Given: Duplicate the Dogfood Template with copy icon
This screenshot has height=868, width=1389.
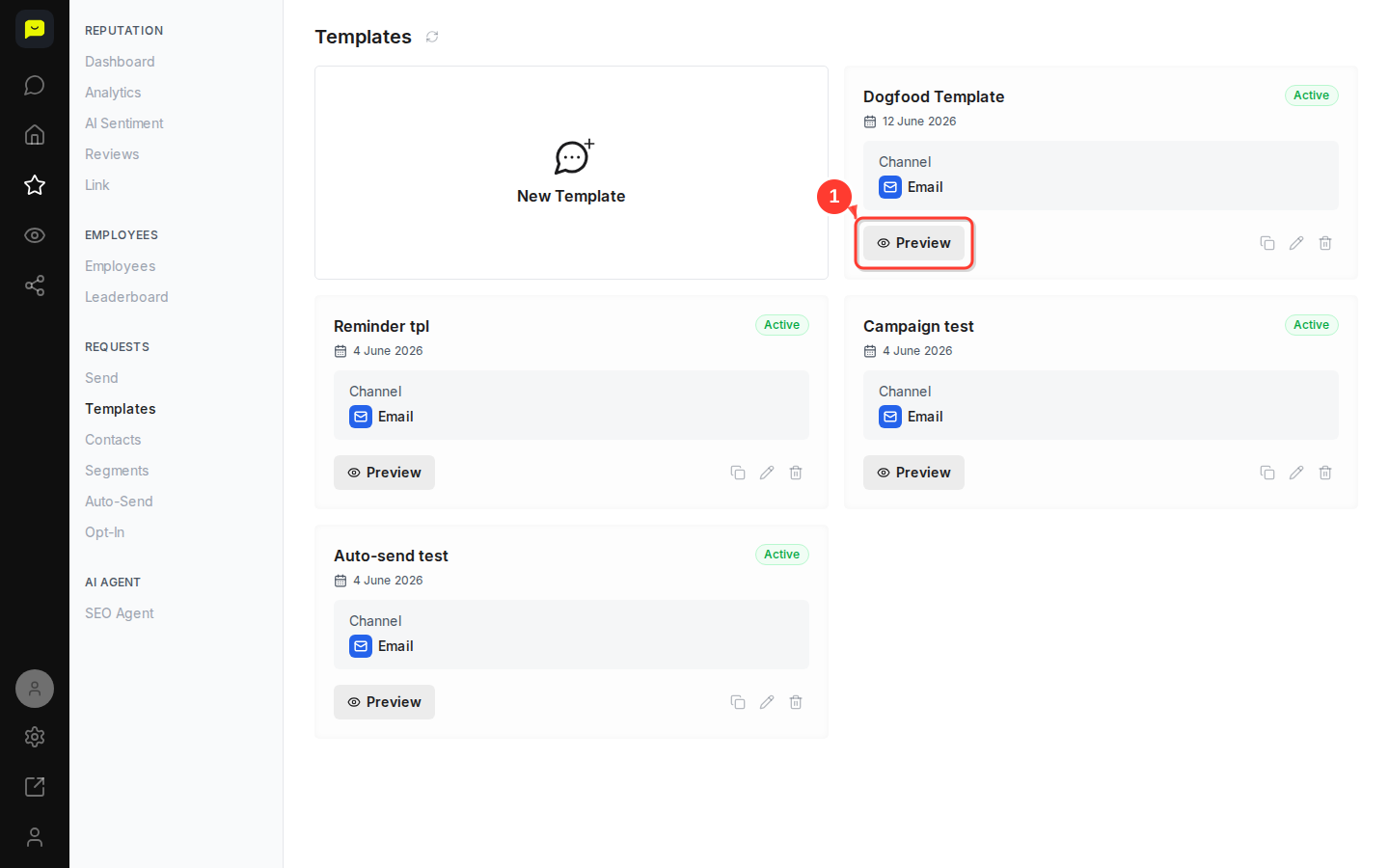Looking at the screenshot, I should pyautogui.click(x=1267, y=243).
